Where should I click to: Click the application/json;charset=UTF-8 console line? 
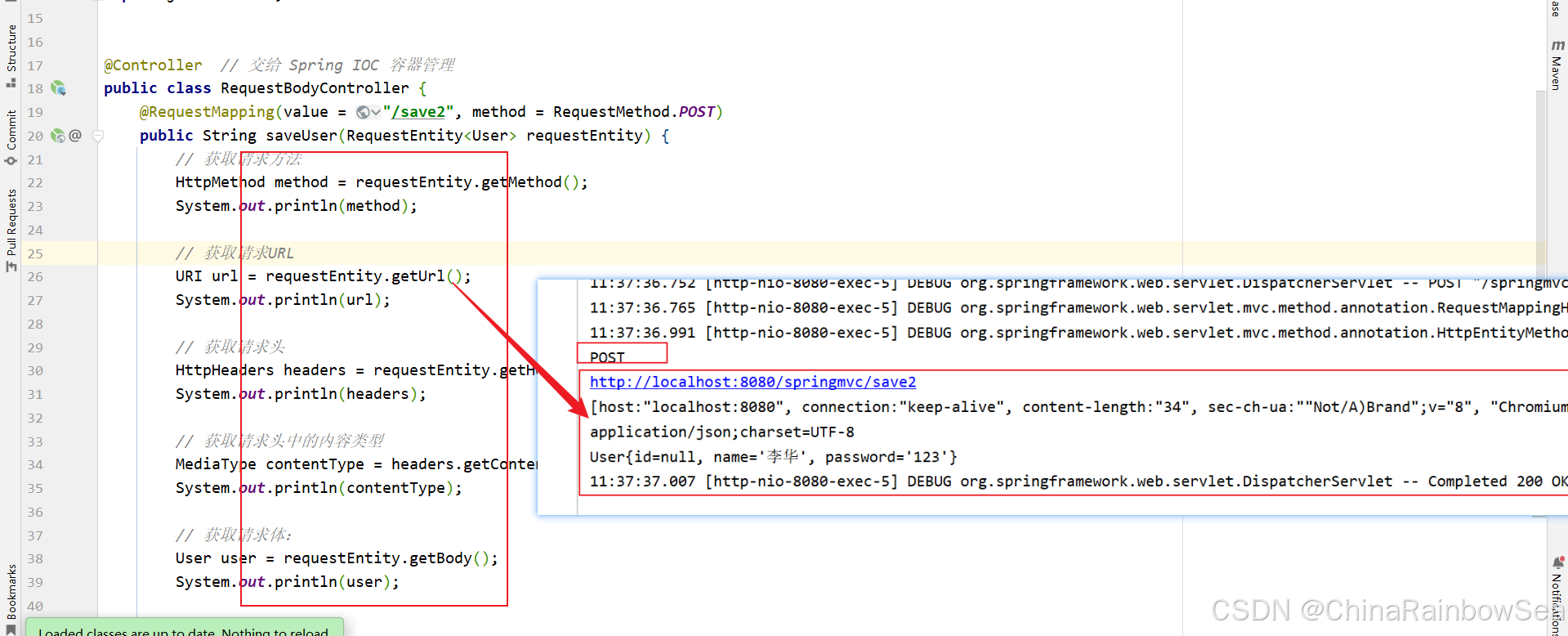coord(722,432)
